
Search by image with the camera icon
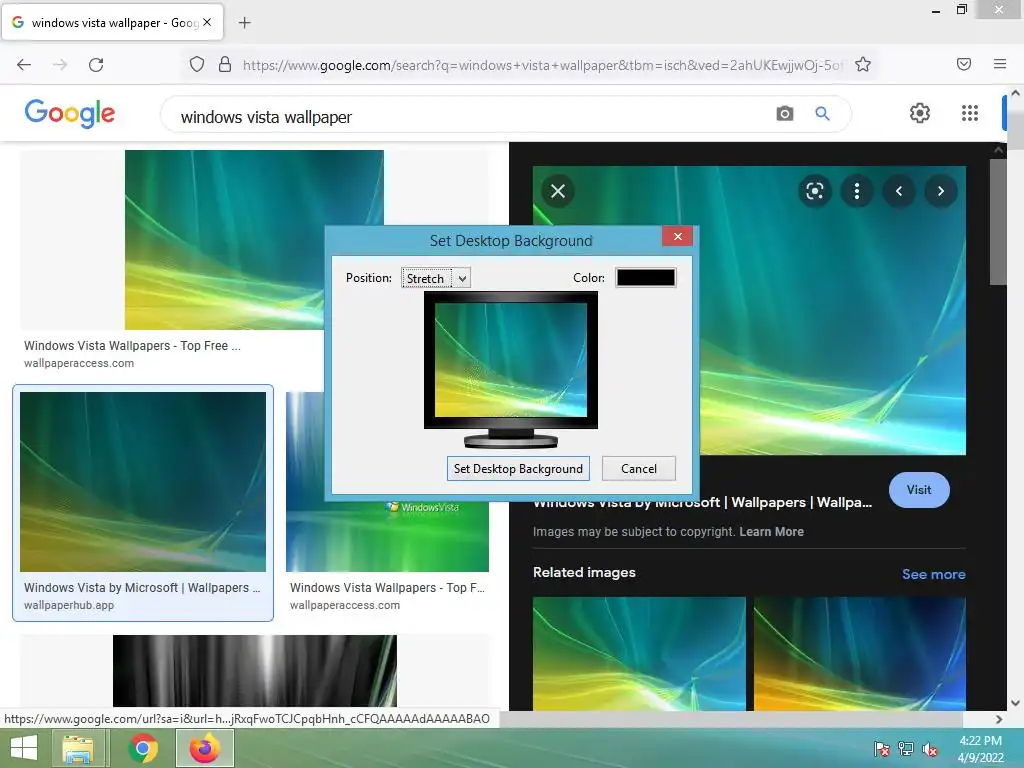785,114
